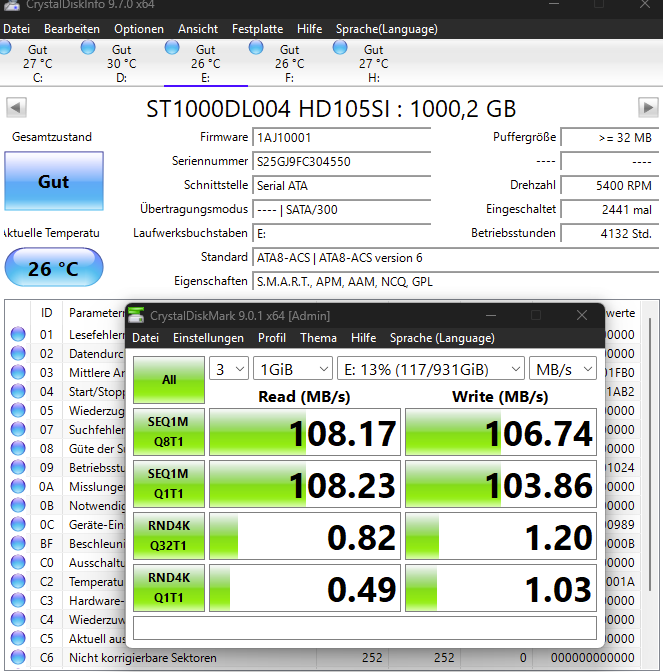The image size is (663, 672).
Task: Click blue status dot for attribute 0C
Action: [x=18, y=524]
